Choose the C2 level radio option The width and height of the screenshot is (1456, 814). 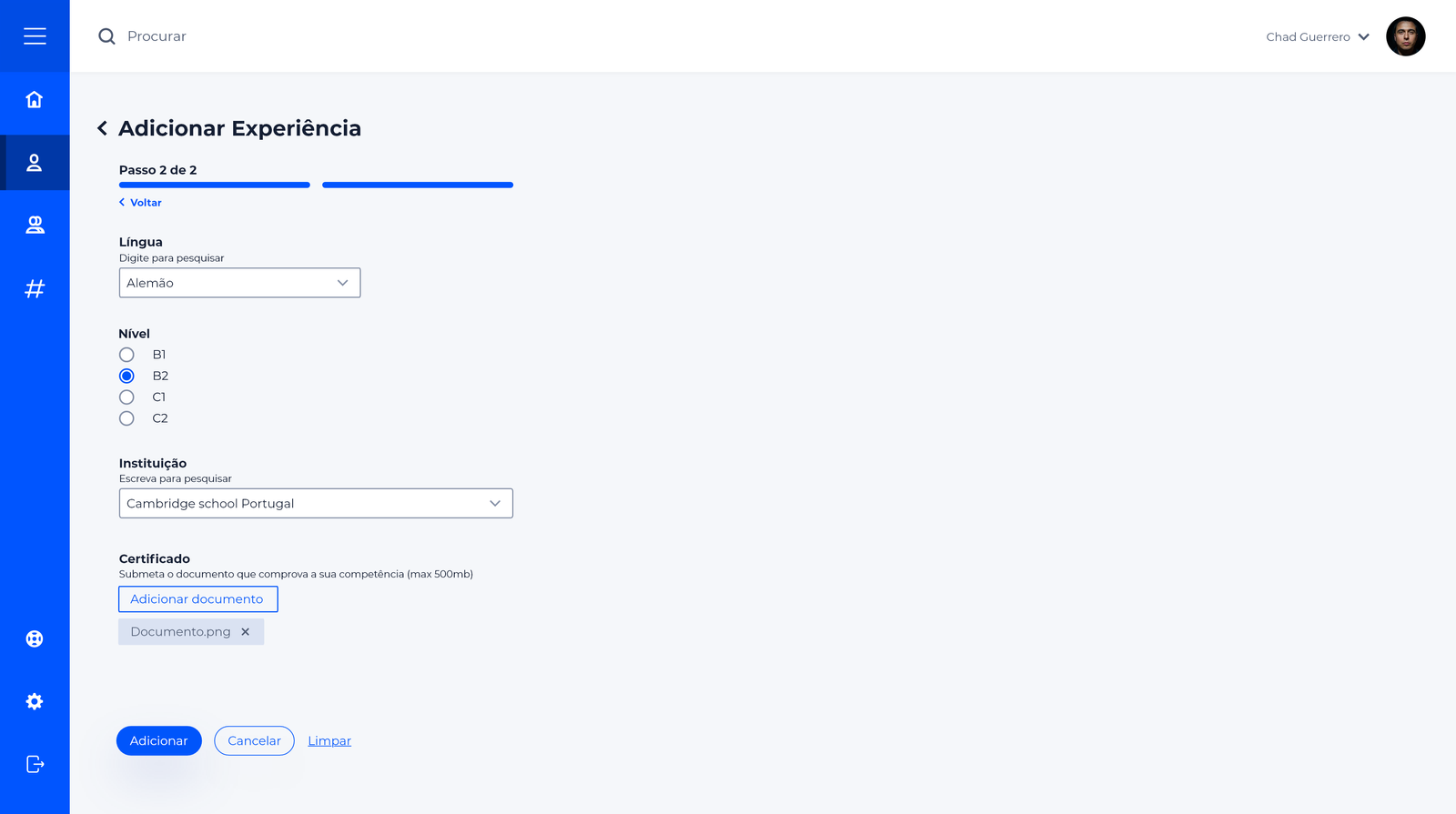[126, 418]
